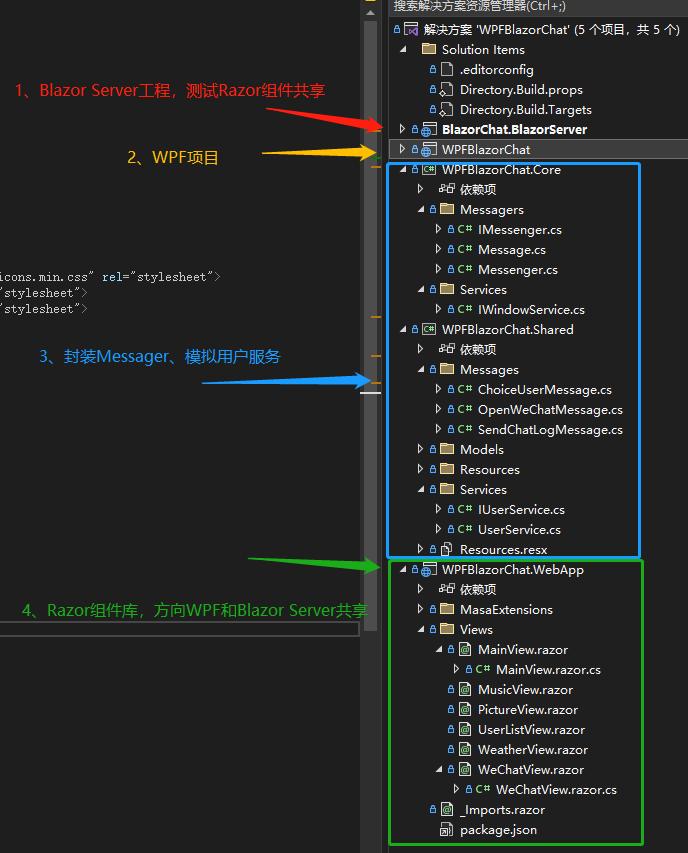Collapse the WPFBlazorChat.Core project node

click(403, 170)
